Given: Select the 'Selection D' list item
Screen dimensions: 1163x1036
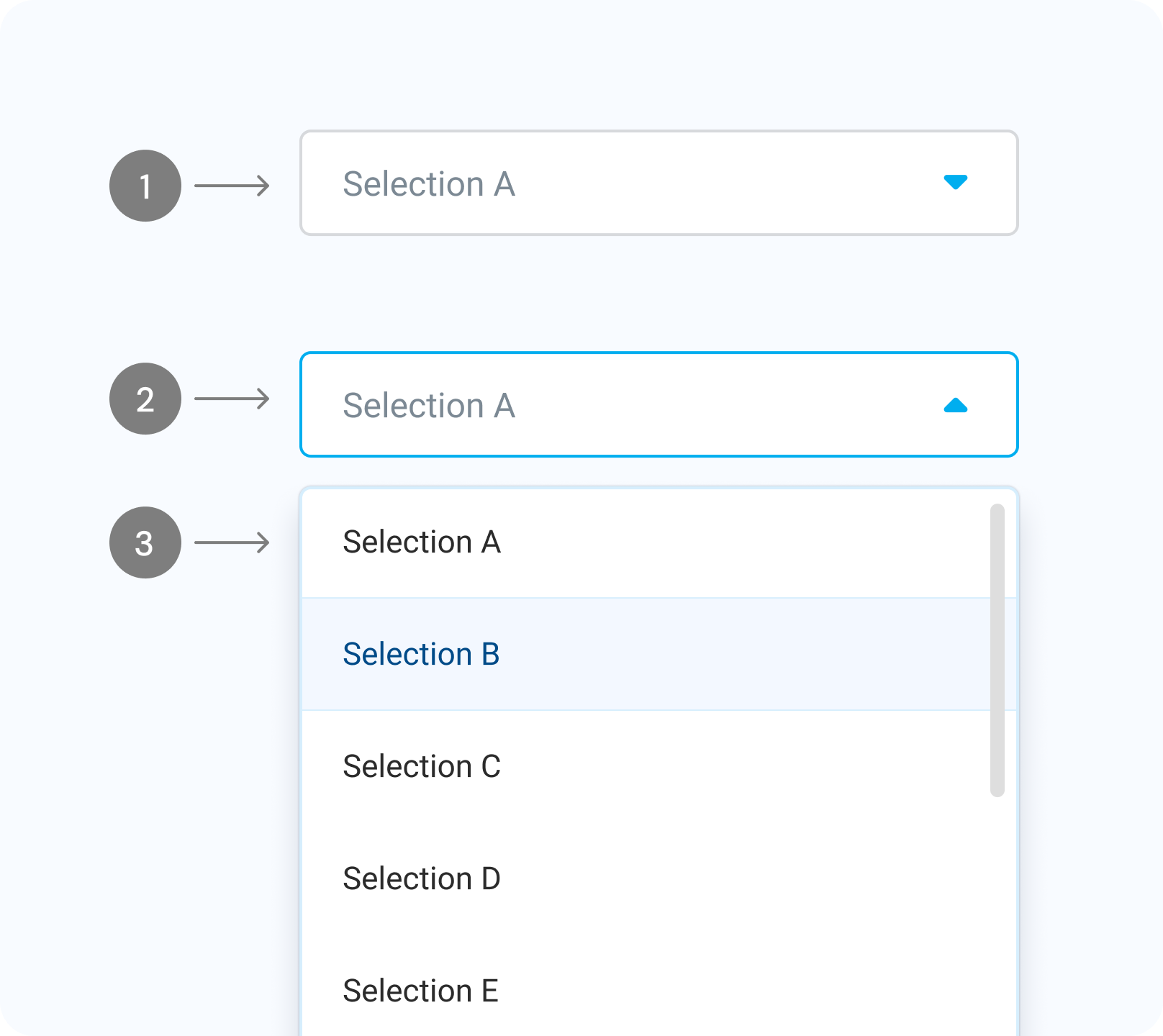Looking at the screenshot, I should (x=422, y=879).
